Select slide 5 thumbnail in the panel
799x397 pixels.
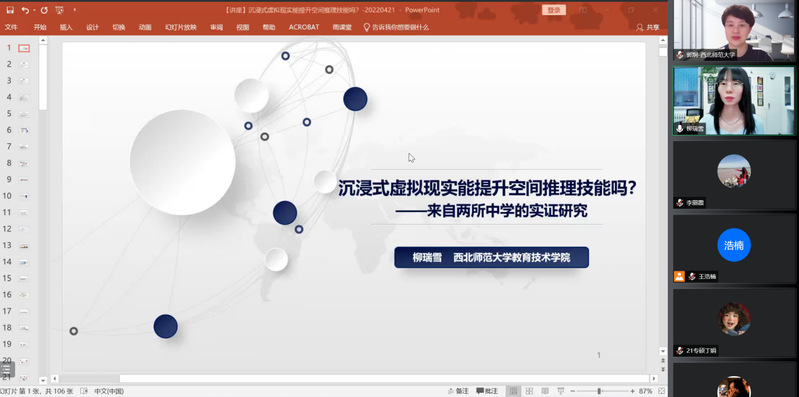click(x=24, y=114)
